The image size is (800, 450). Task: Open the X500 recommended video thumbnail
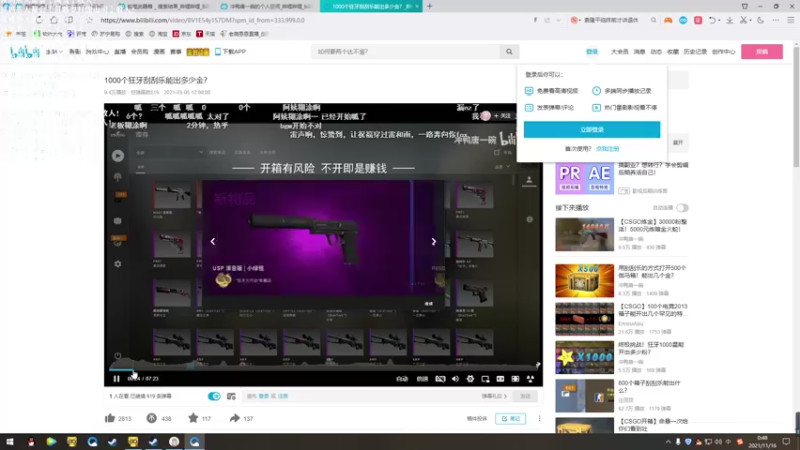coord(585,281)
